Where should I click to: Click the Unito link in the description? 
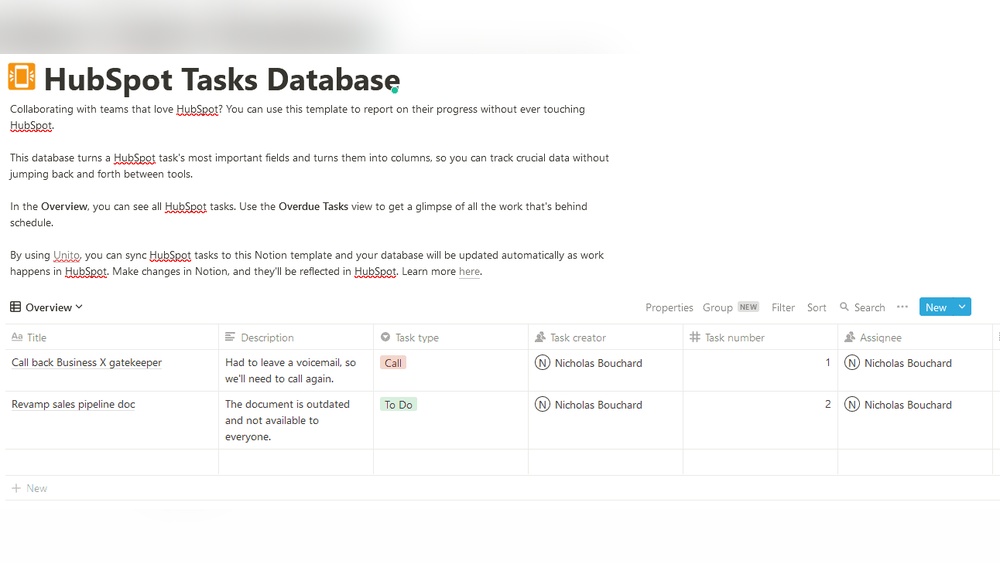click(66, 255)
